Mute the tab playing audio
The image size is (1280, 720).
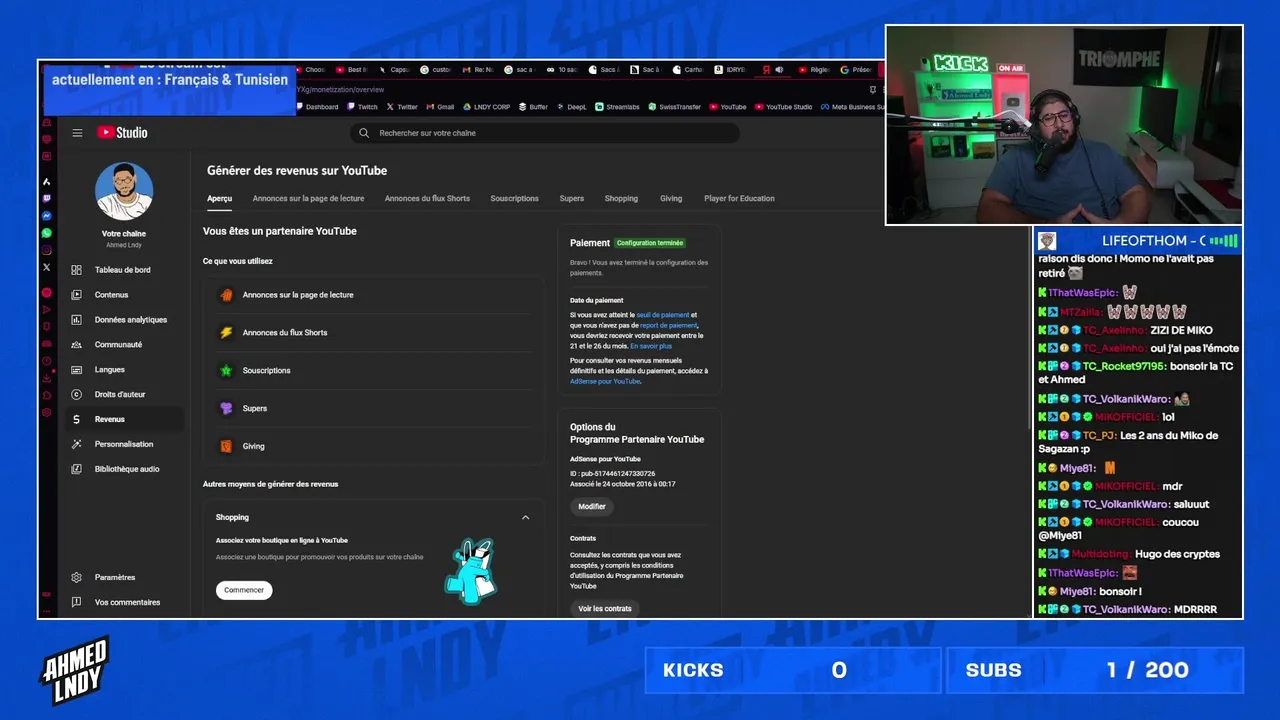779,70
